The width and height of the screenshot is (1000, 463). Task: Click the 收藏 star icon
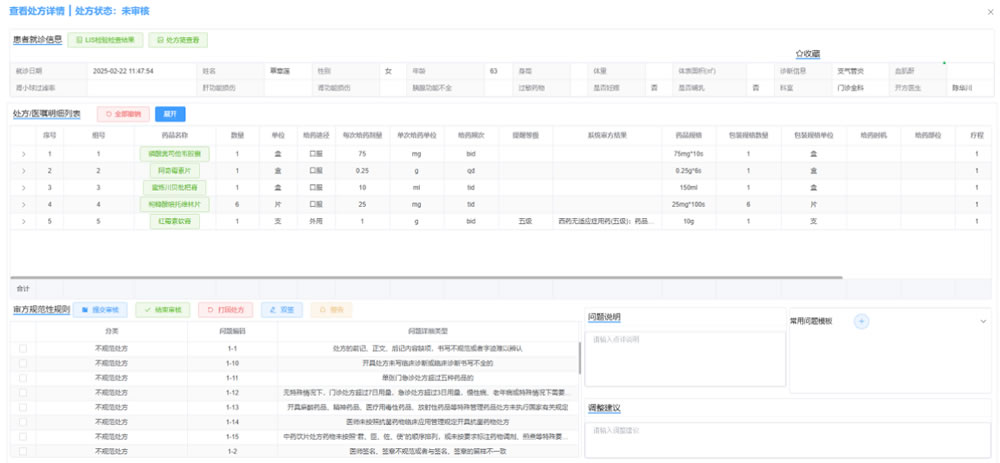point(798,54)
